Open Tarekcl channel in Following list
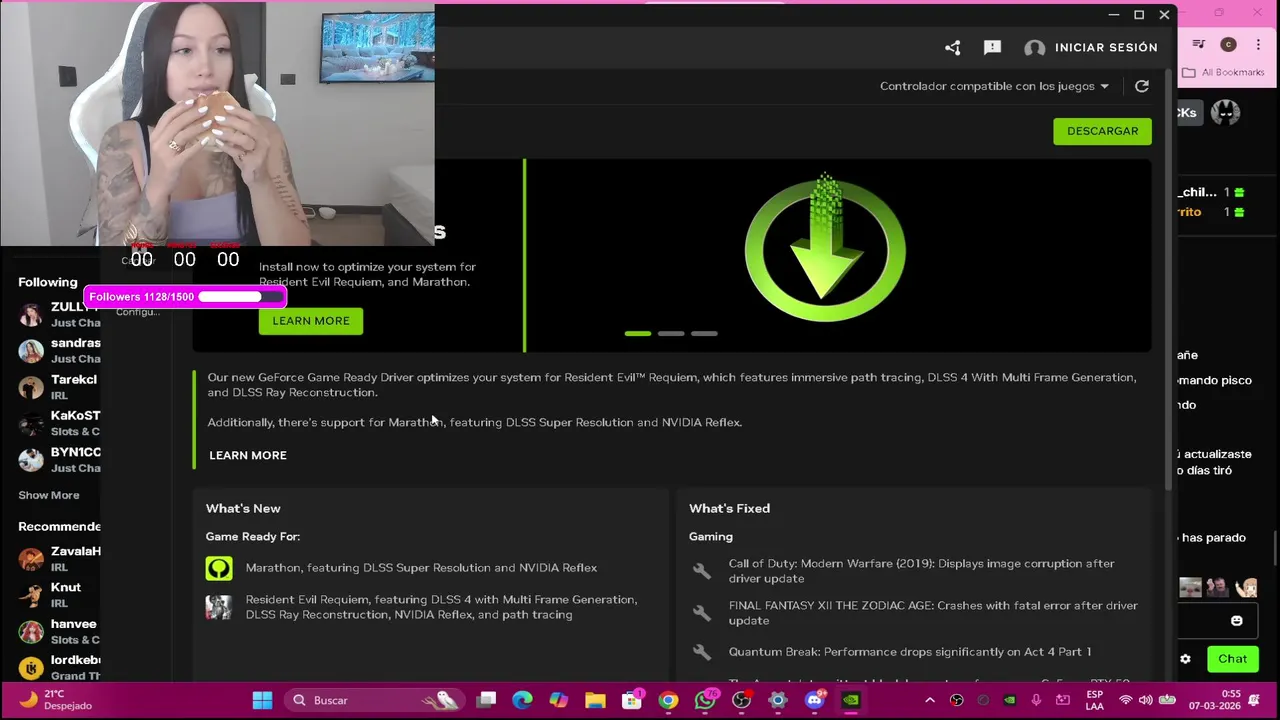1280x720 pixels. click(58, 387)
